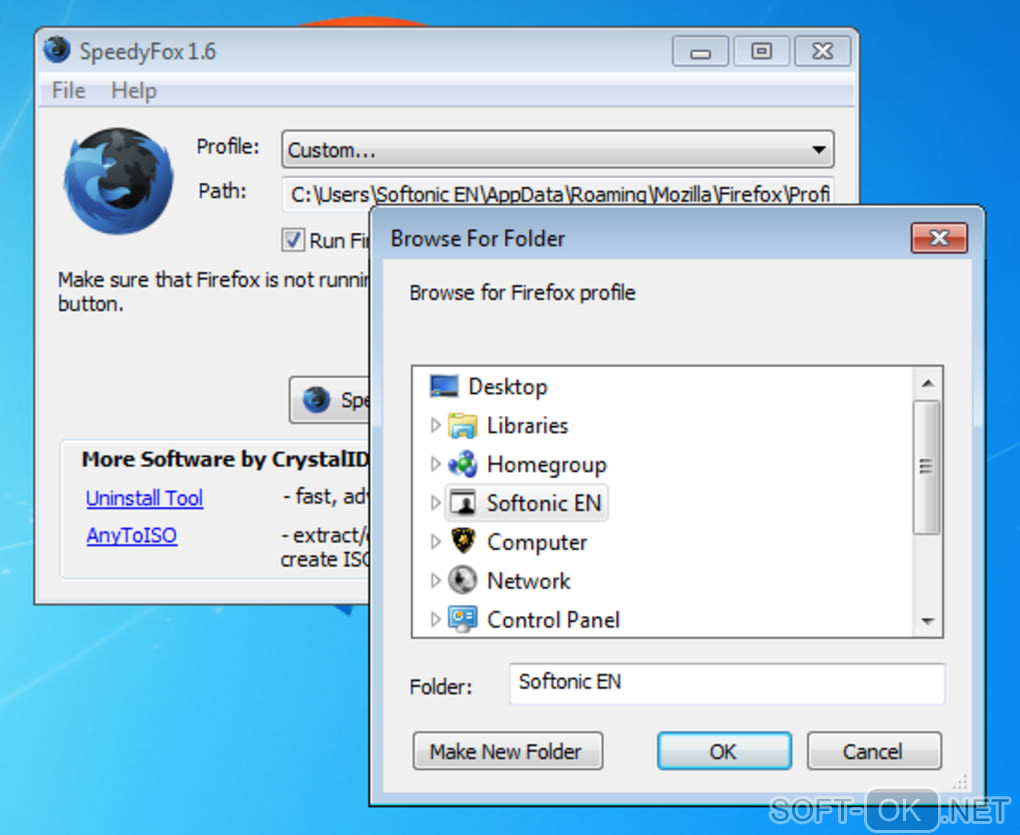
Task: Click the Control Panel icon
Action: coord(463,619)
